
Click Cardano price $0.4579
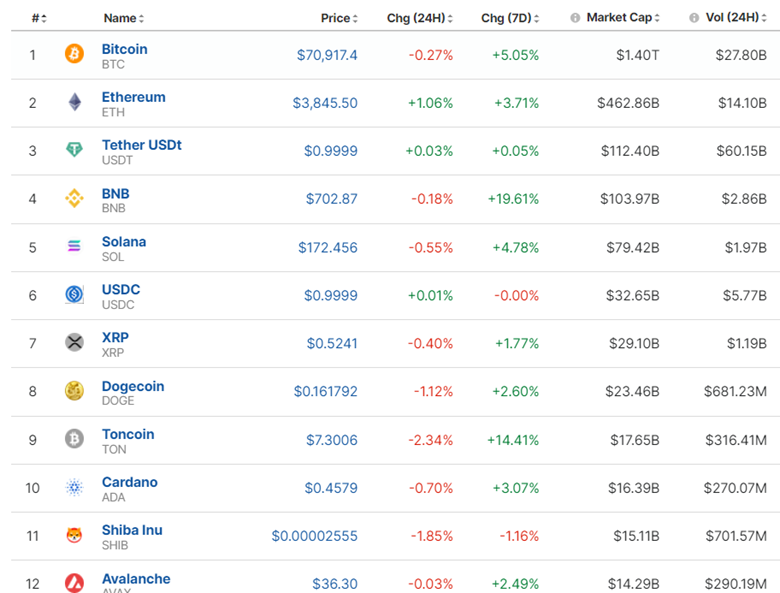(331, 488)
